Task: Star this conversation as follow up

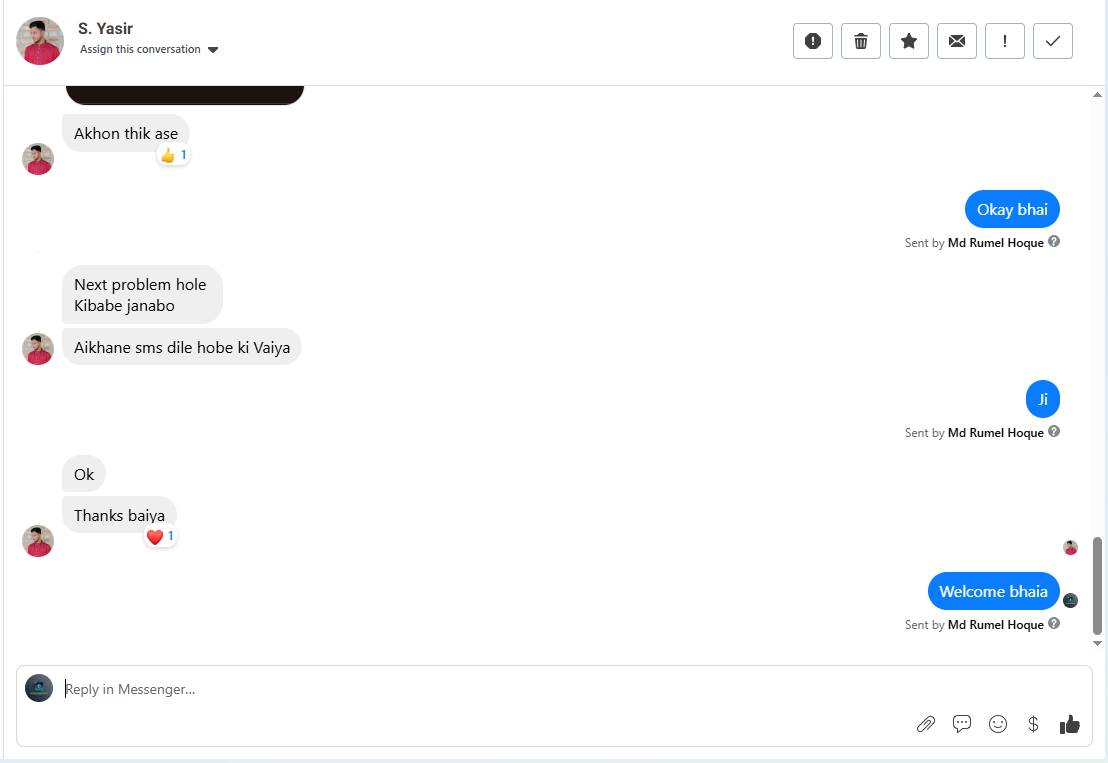Action: (909, 41)
